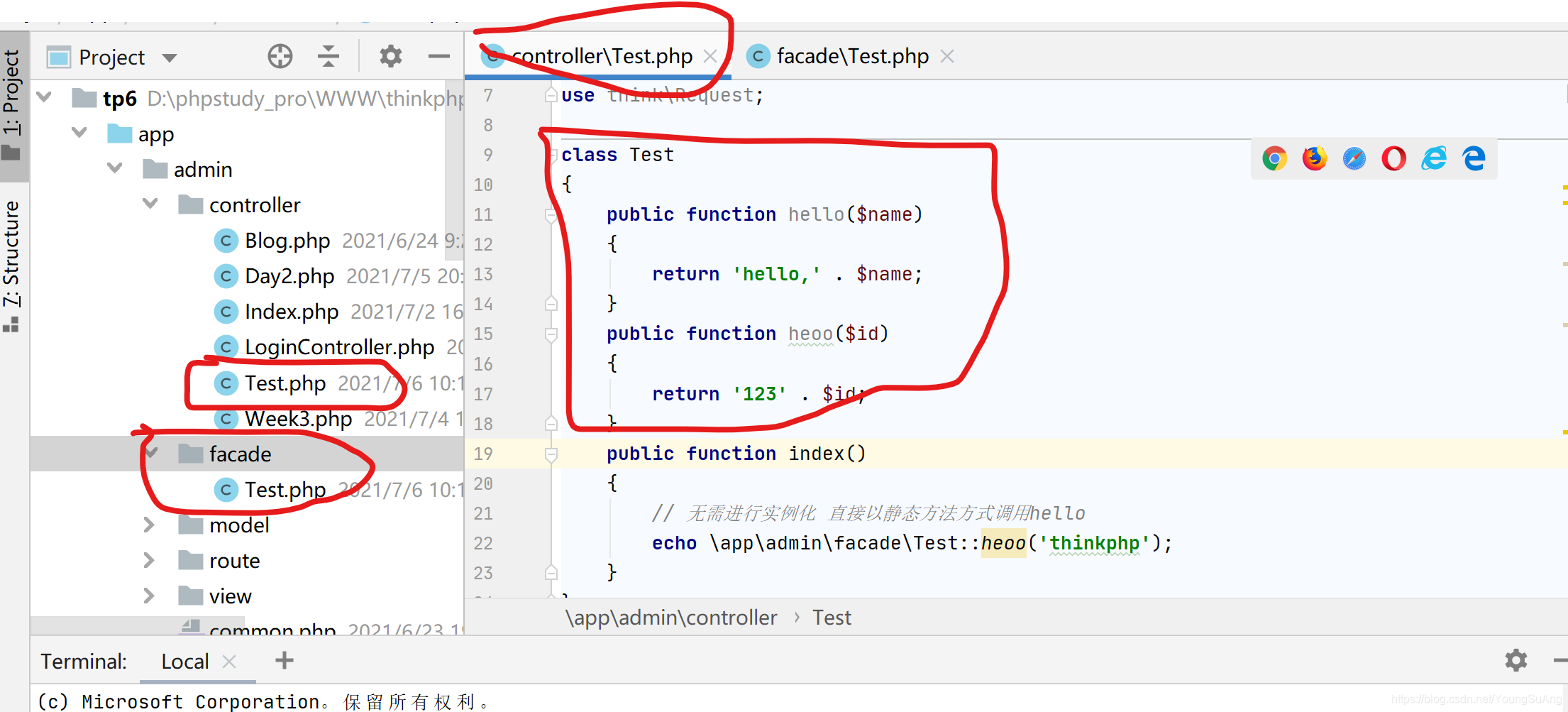
Task: Click the Collapse All icon in Project panel
Action: coord(328,56)
